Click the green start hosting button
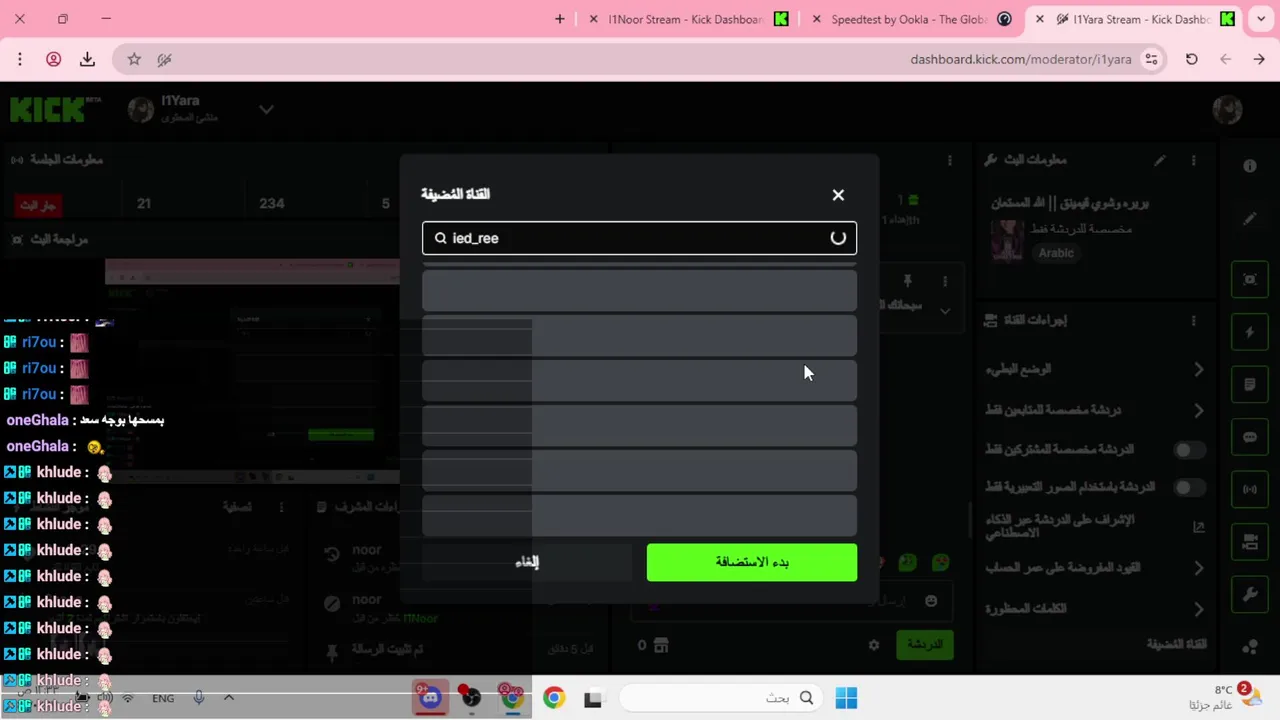Image resolution: width=1280 pixels, height=720 pixels. 752,562
